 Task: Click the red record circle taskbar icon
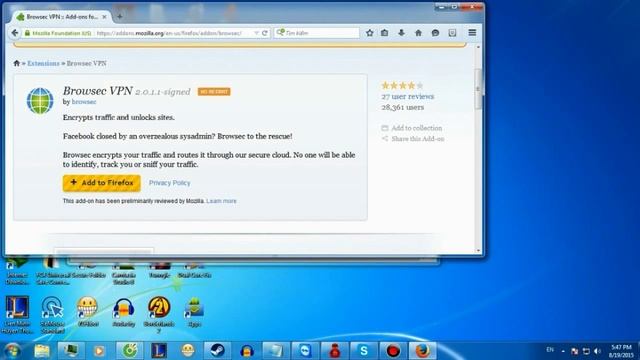point(393,351)
